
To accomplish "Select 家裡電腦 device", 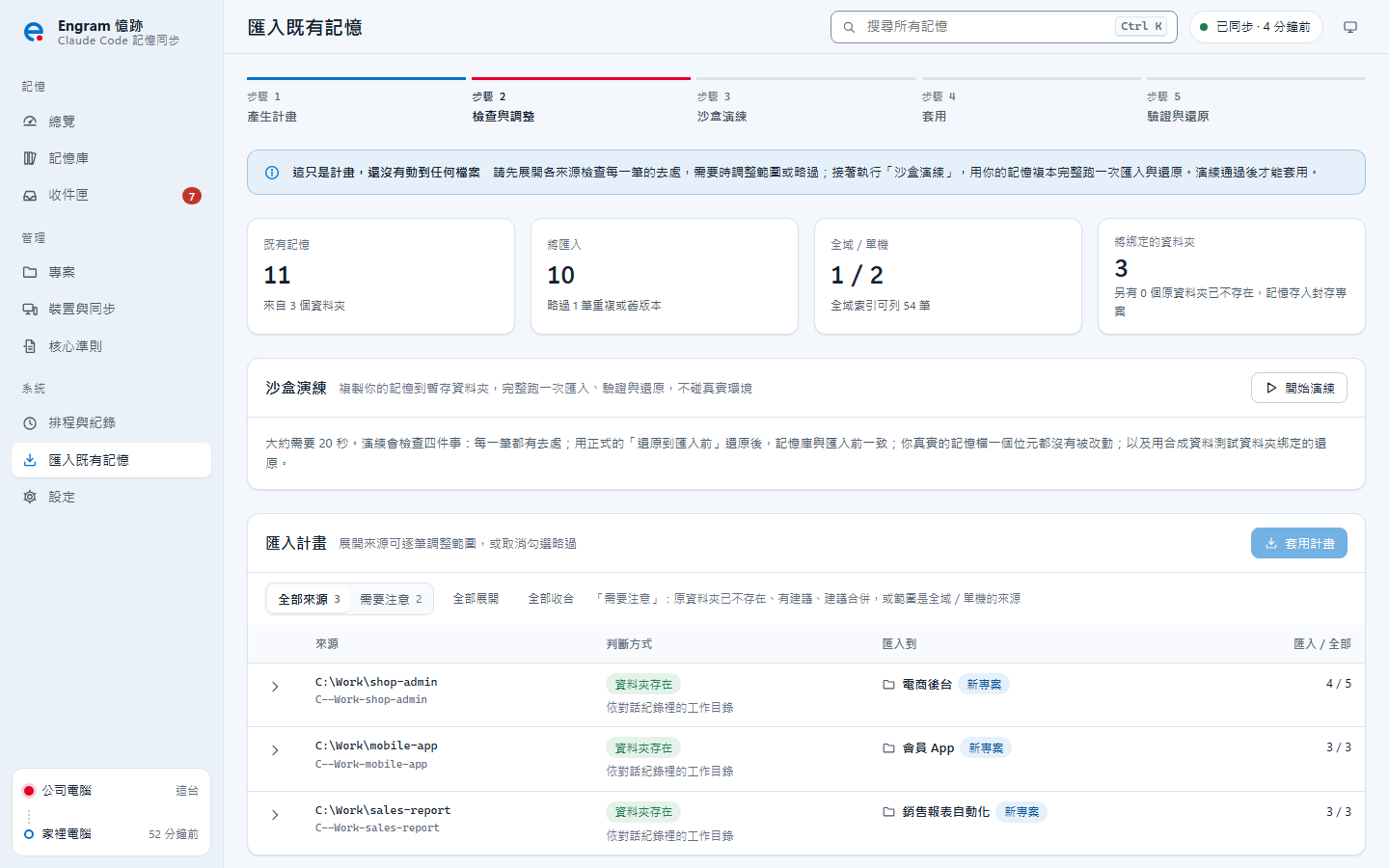I will click(111, 834).
